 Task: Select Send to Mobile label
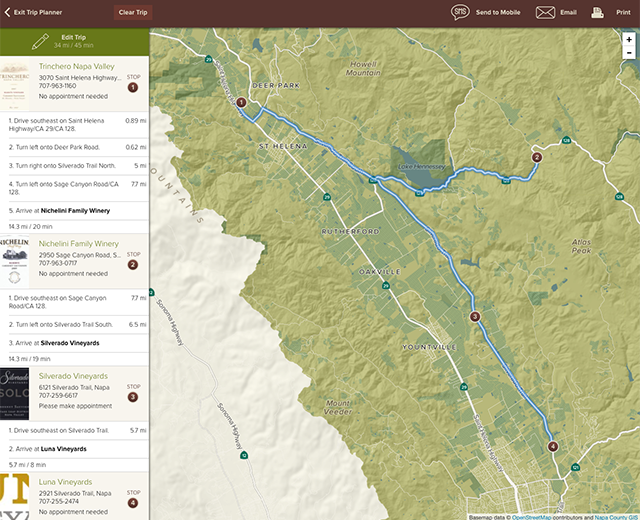pos(498,12)
